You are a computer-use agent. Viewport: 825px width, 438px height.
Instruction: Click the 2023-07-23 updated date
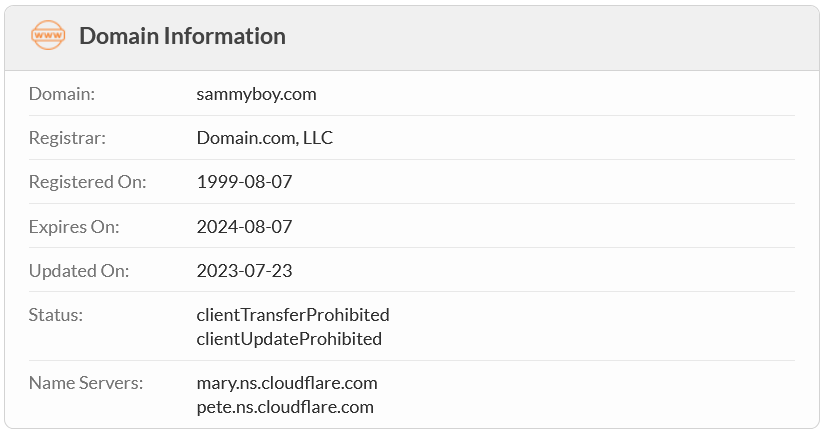tap(244, 271)
